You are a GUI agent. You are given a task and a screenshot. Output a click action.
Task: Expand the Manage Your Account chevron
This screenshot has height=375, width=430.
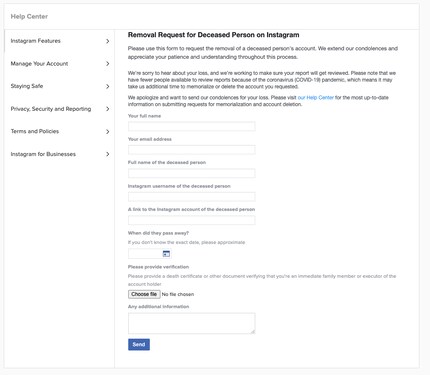click(107, 64)
